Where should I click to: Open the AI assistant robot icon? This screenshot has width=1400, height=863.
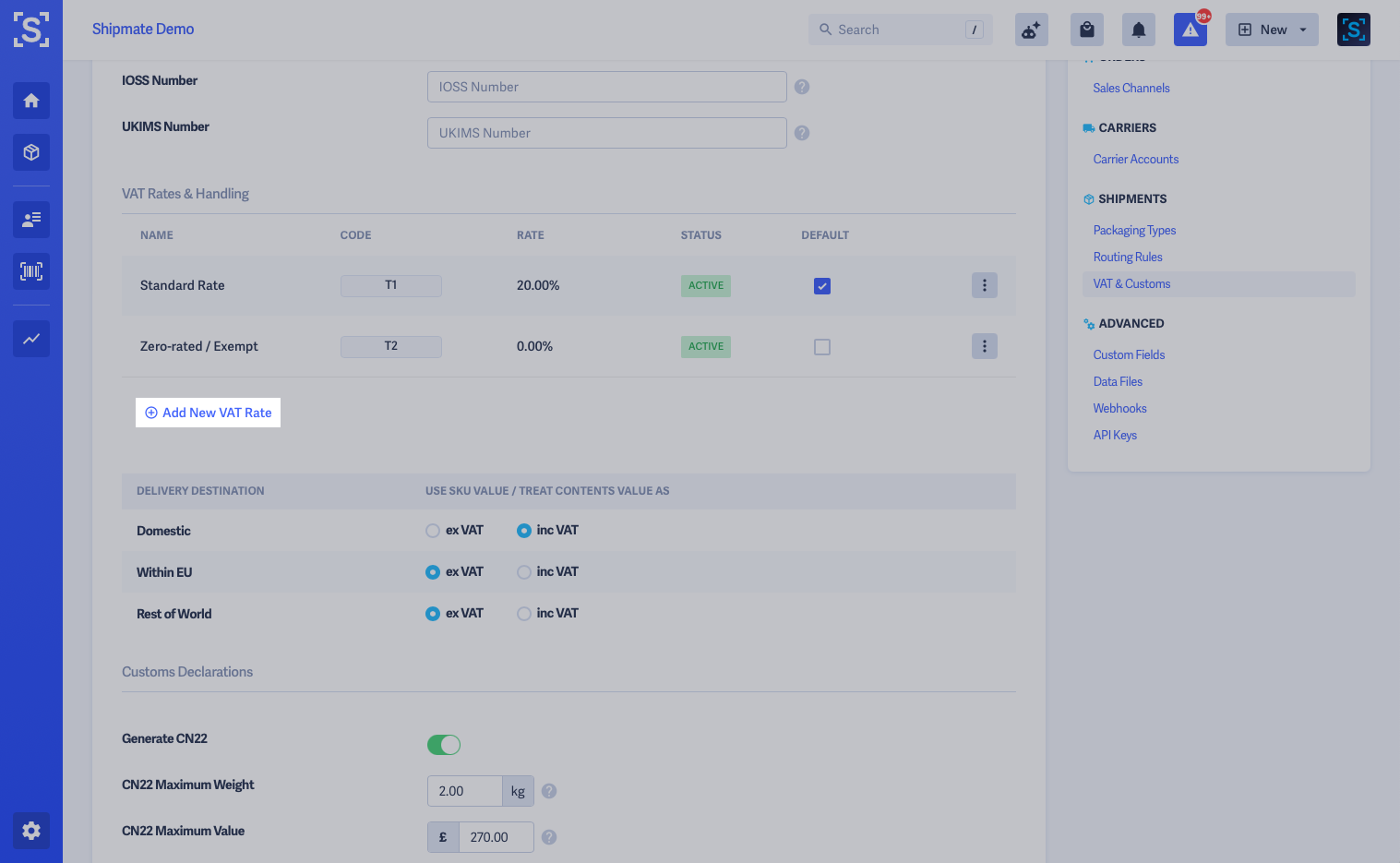(x=1032, y=30)
